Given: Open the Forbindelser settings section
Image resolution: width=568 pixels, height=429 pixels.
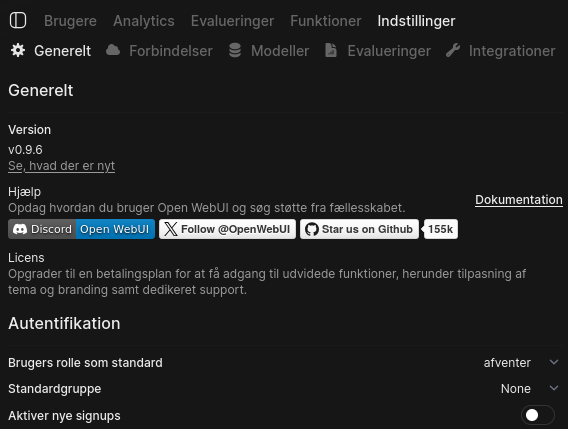Looking at the screenshot, I should tap(159, 51).
